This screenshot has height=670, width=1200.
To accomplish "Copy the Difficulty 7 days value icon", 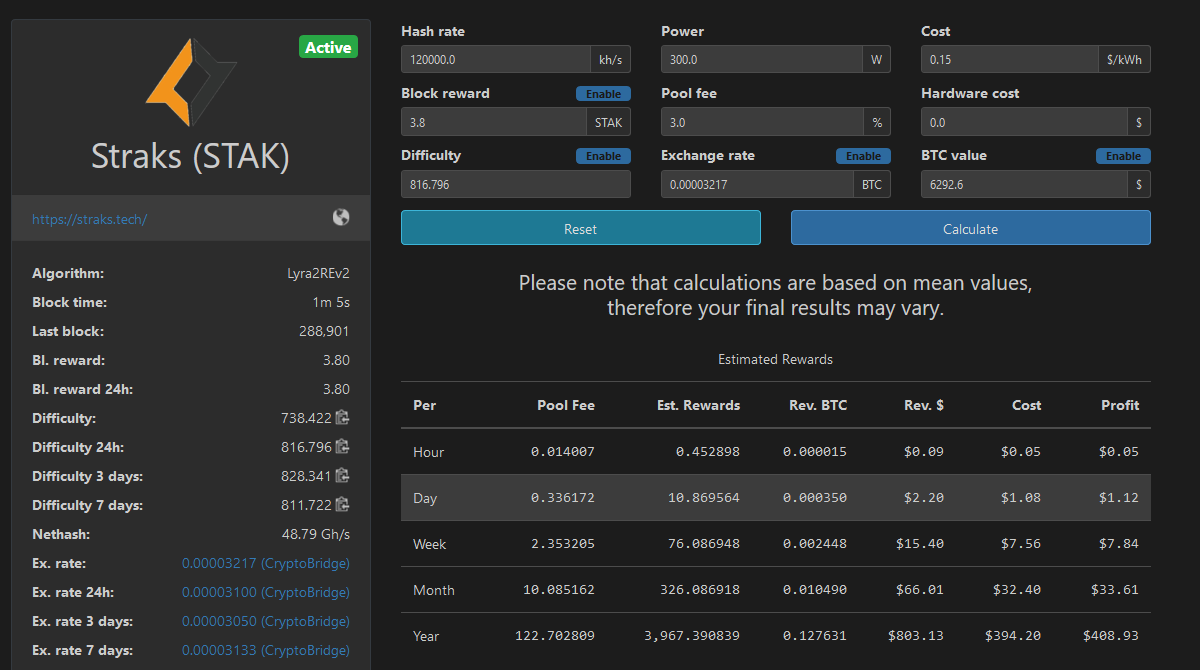I will click(342, 505).
